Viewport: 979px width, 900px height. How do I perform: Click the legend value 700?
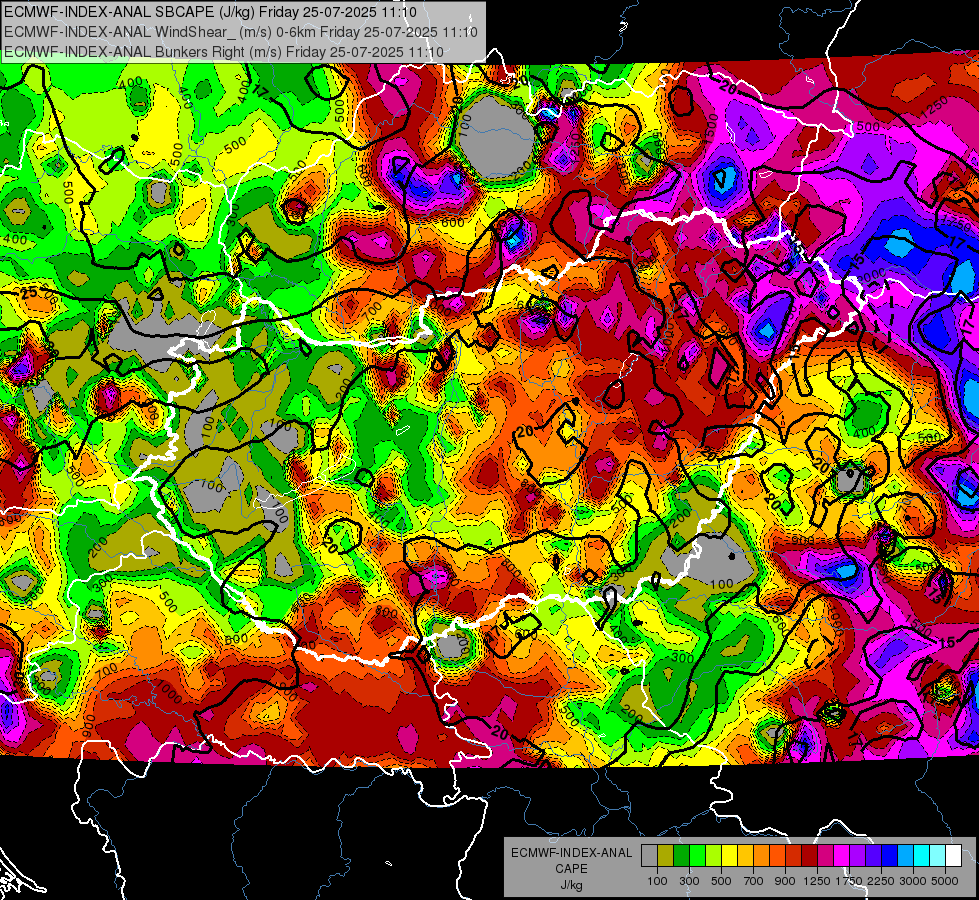[x=754, y=881]
